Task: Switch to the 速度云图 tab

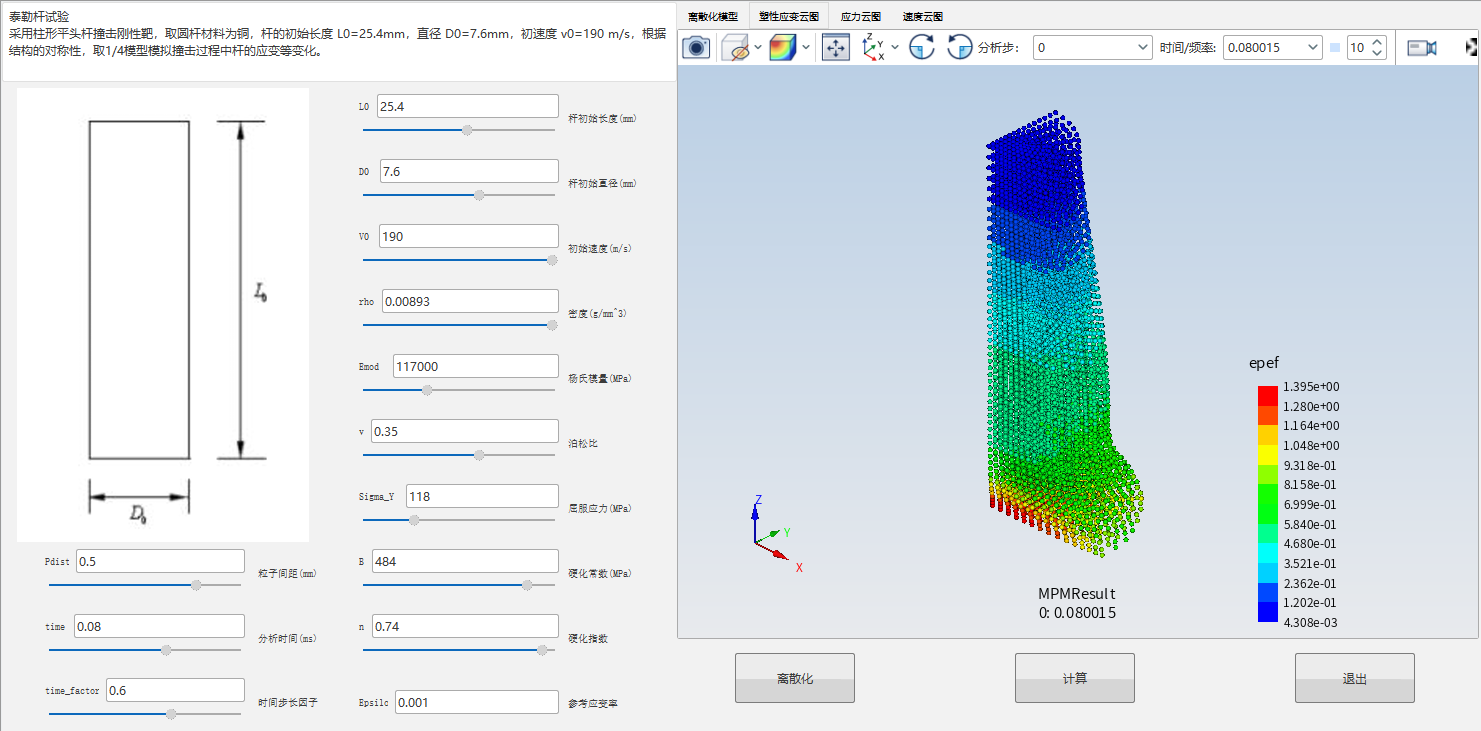Action: pos(922,17)
